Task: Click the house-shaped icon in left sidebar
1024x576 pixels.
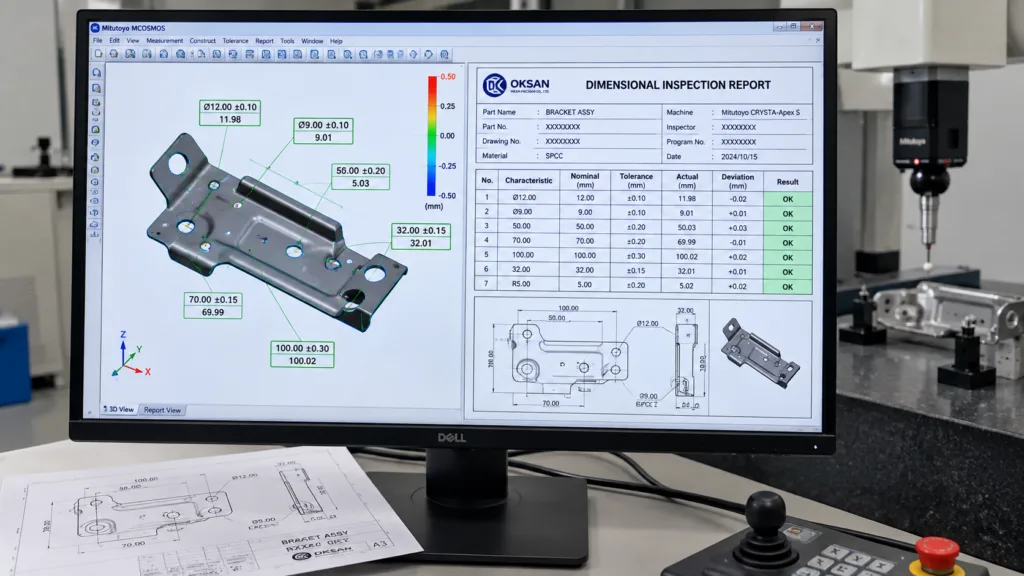Action: pyautogui.click(x=95, y=157)
